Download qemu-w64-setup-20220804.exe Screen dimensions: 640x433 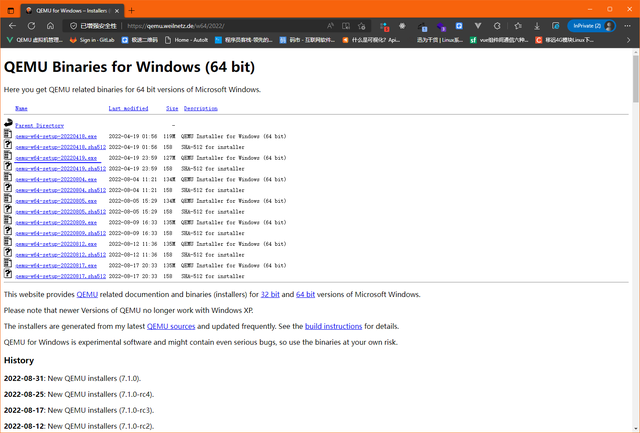56,179
